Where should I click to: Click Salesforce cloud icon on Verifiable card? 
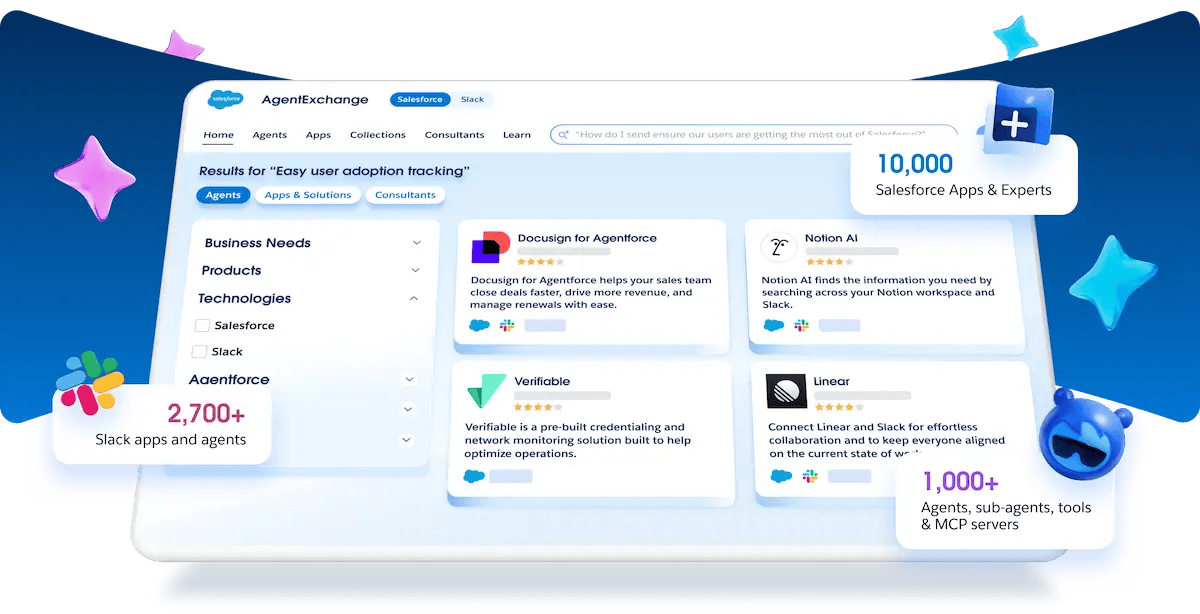474,476
